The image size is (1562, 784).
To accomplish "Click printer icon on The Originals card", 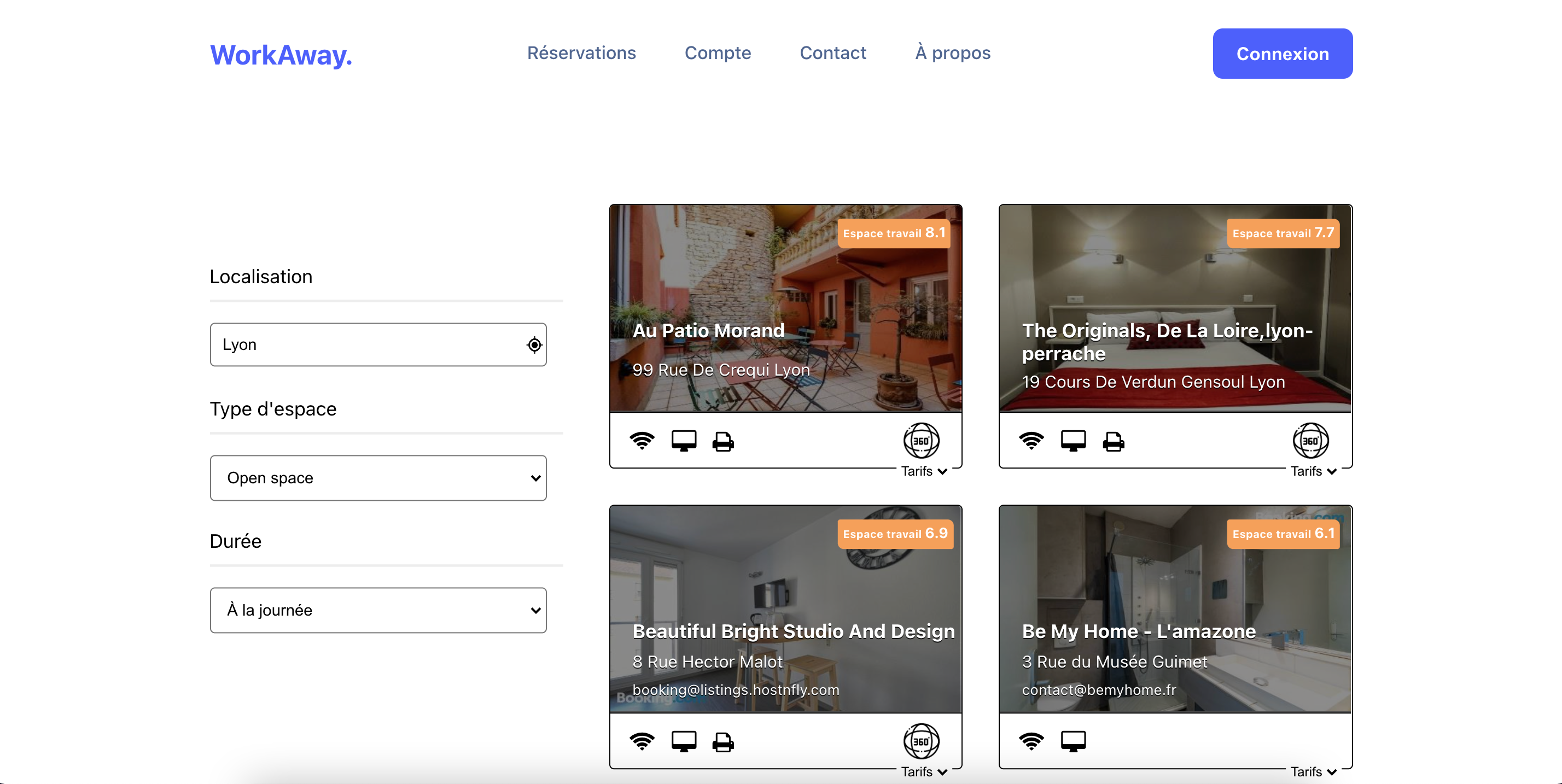I will tap(1112, 441).
